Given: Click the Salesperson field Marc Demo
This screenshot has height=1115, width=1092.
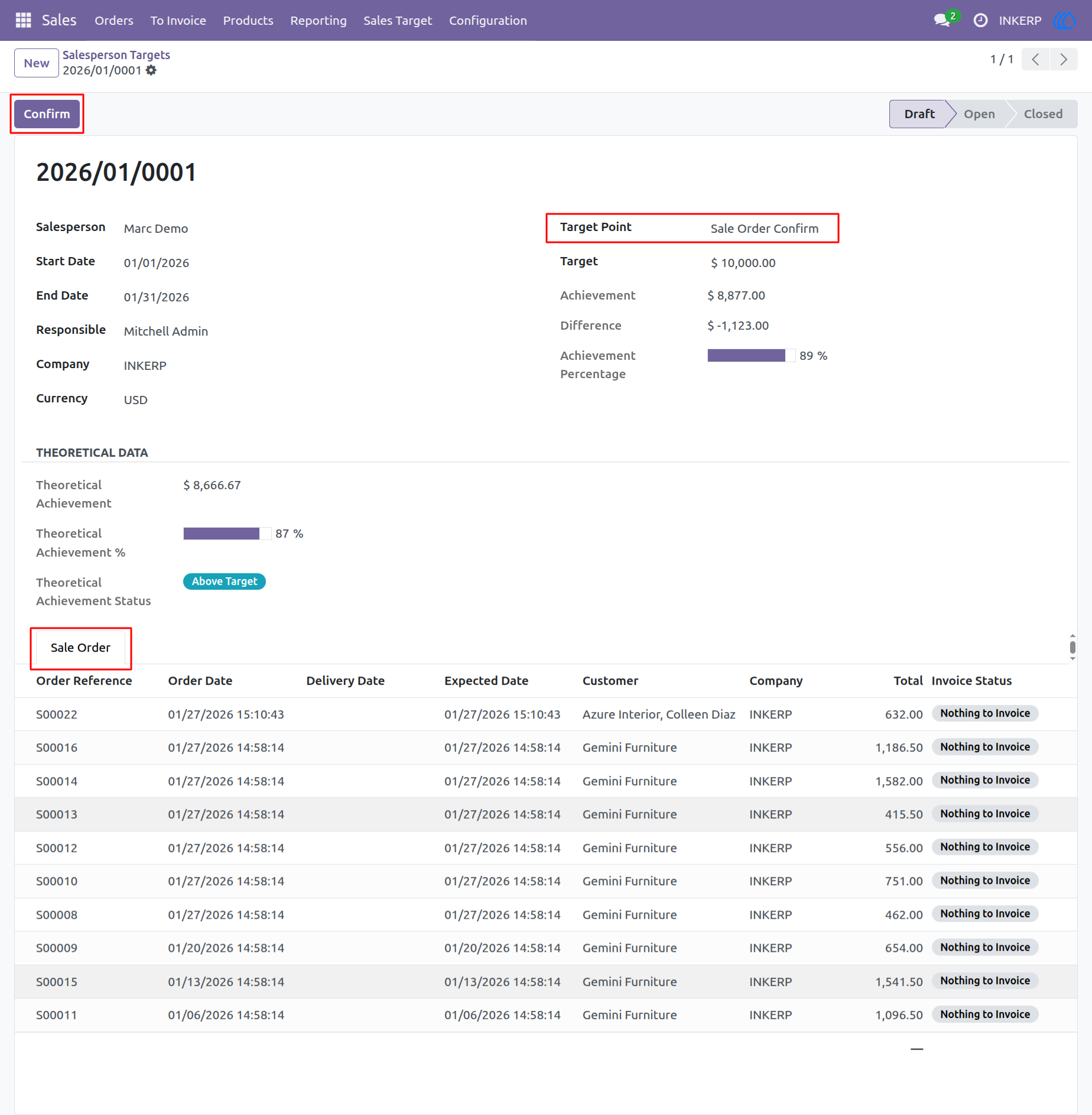Looking at the screenshot, I should [x=156, y=229].
